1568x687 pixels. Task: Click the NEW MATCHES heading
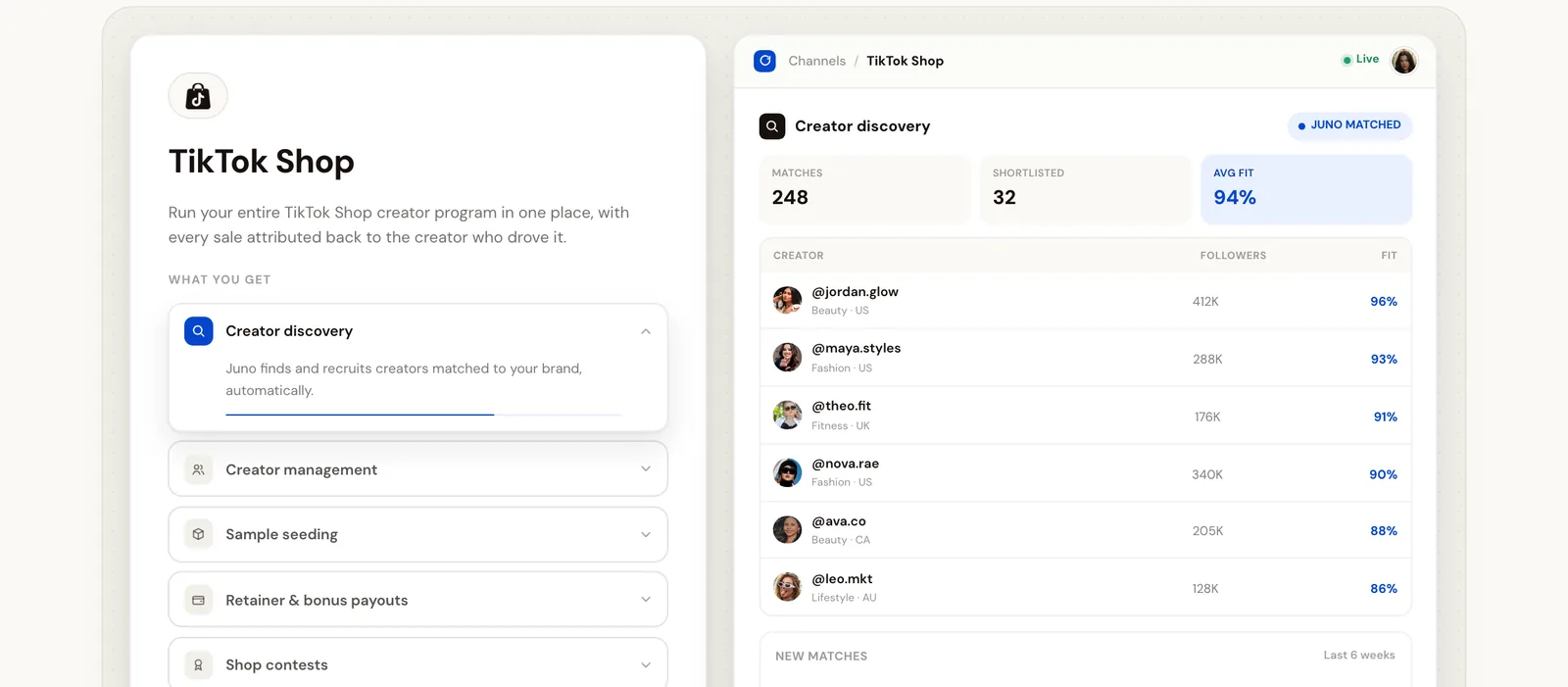821,657
